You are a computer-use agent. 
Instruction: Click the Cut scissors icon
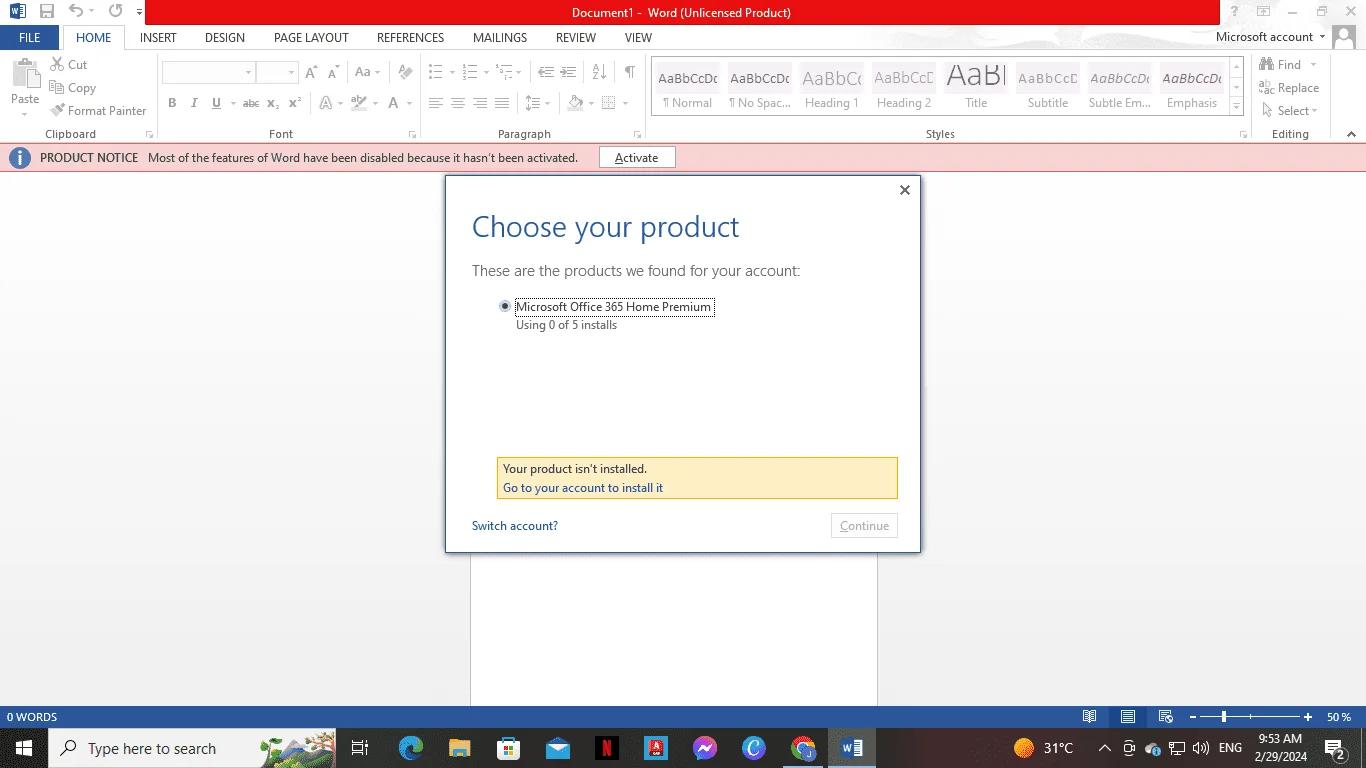57,65
